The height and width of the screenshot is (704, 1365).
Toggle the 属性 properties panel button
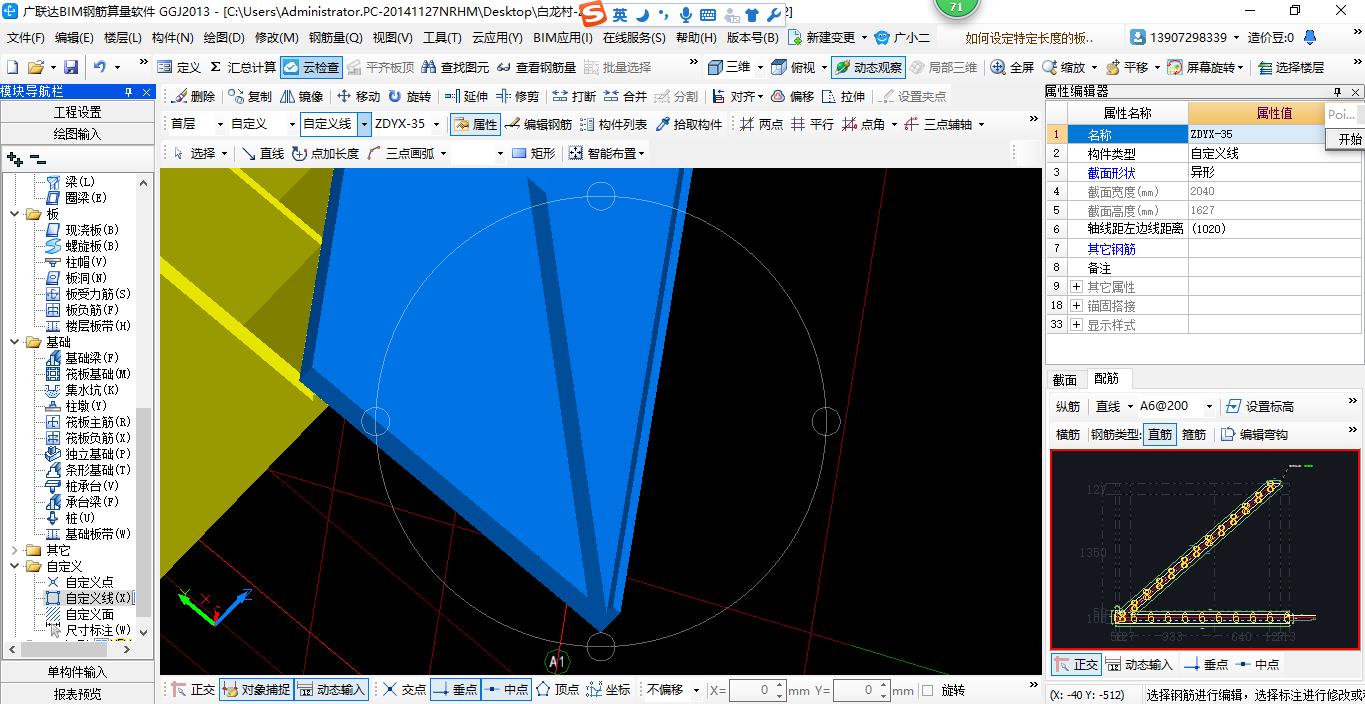(x=476, y=125)
